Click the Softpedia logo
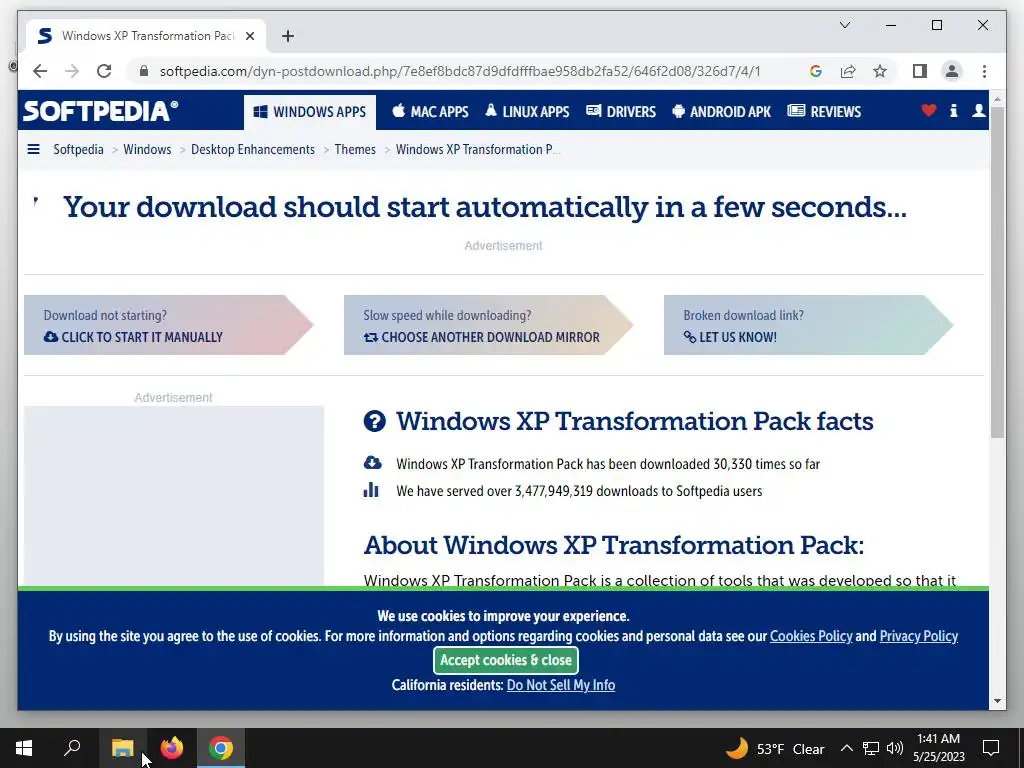The image size is (1024, 768). click(101, 111)
